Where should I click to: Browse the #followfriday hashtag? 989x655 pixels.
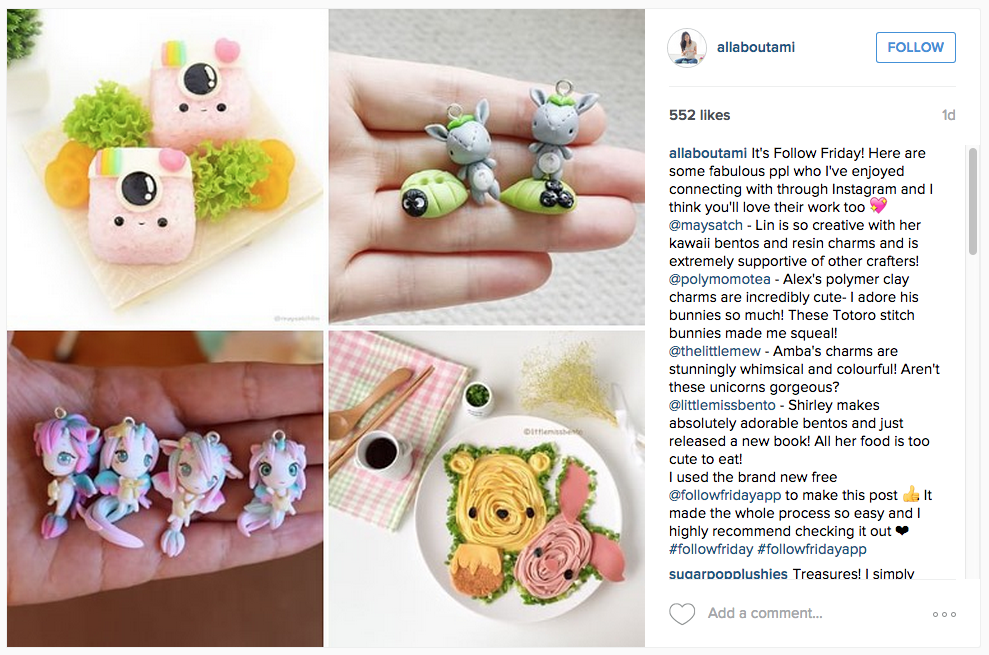[711, 549]
